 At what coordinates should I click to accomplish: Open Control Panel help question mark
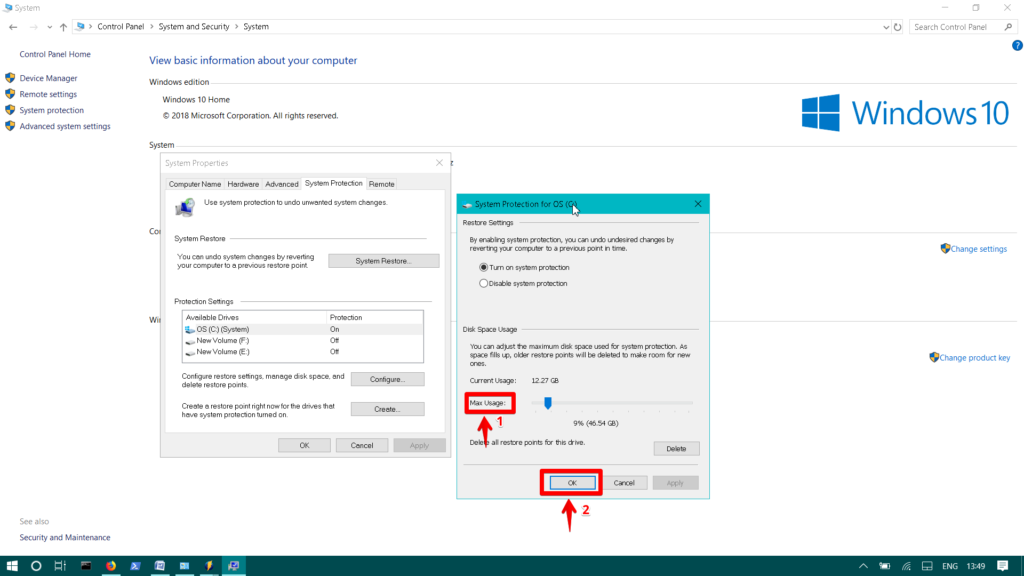point(1017,45)
